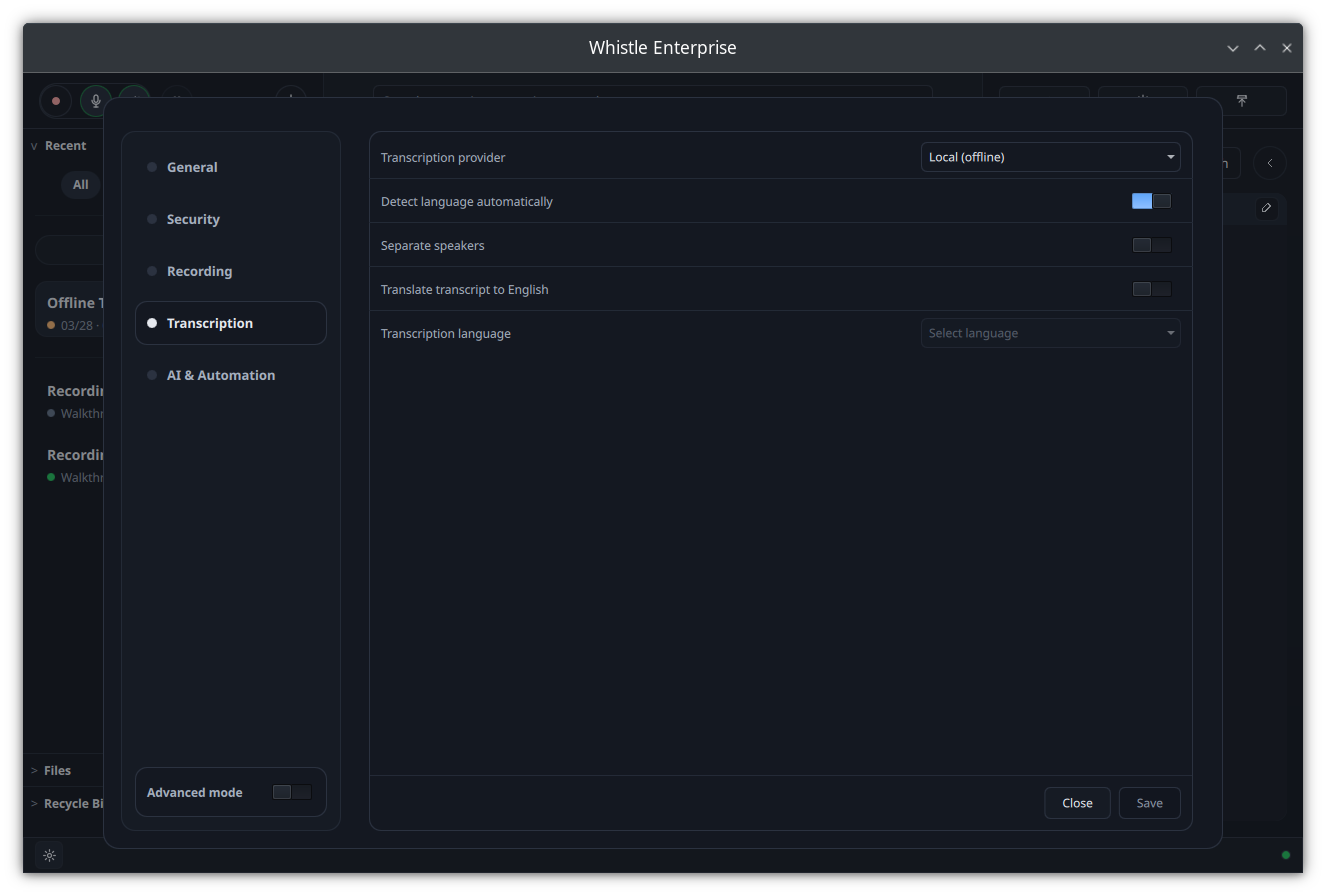Viewport: 1326px width, 896px height.
Task: Open the Transcription provider dropdown
Action: coord(1050,156)
